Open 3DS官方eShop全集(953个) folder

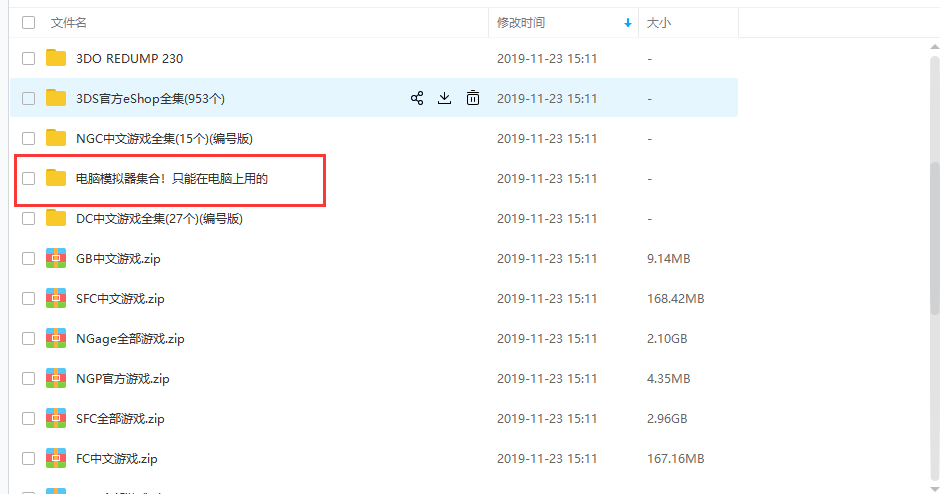click(150, 98)
